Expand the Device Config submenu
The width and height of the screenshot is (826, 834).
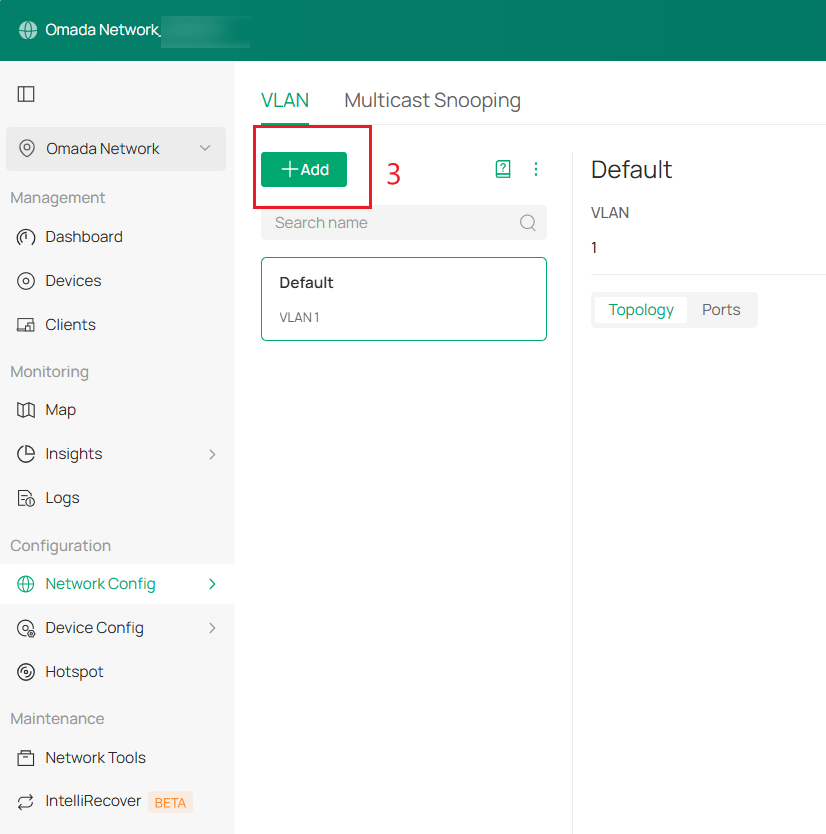pos(212,628)
